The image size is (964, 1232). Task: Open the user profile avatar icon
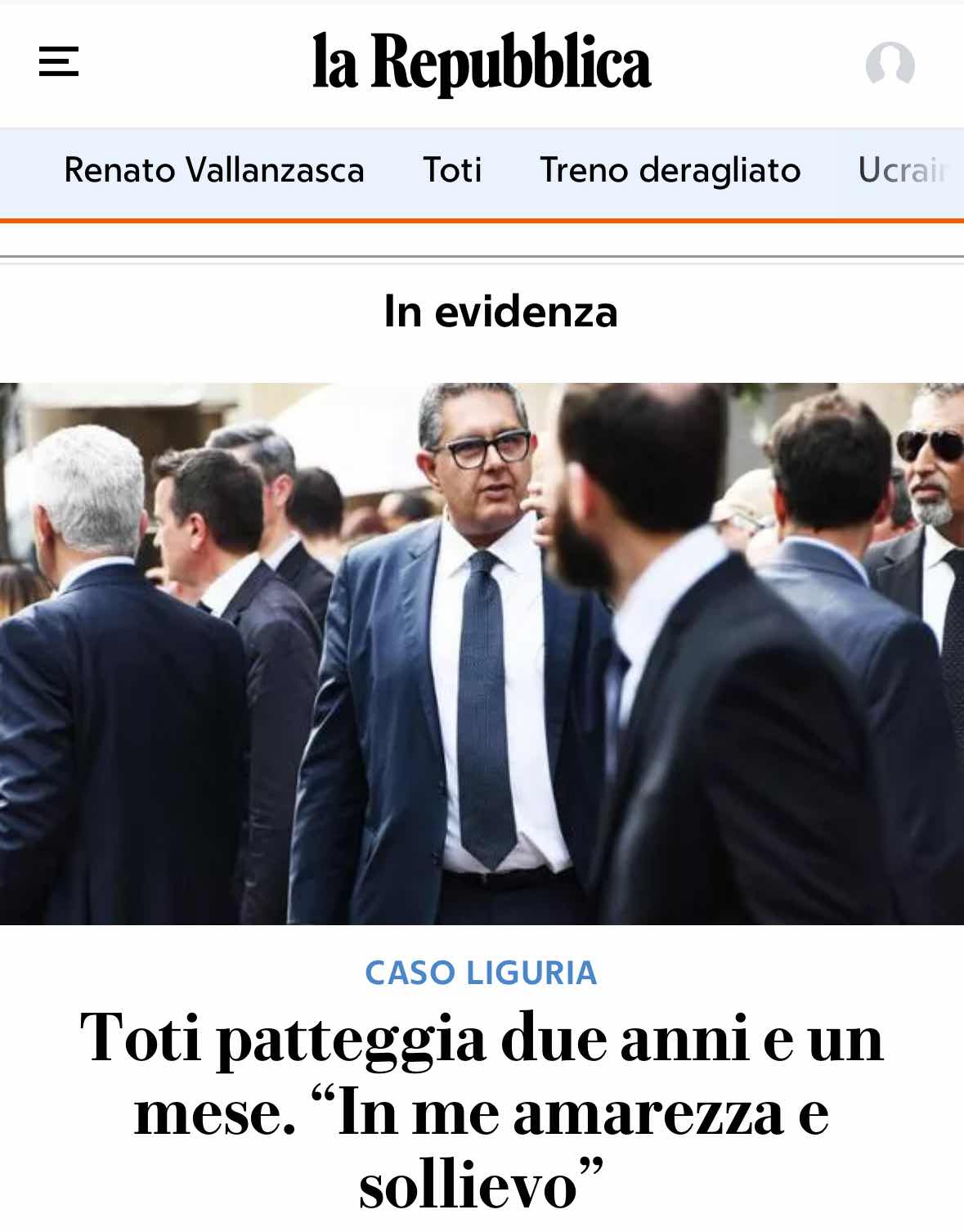tap(890, 64)
